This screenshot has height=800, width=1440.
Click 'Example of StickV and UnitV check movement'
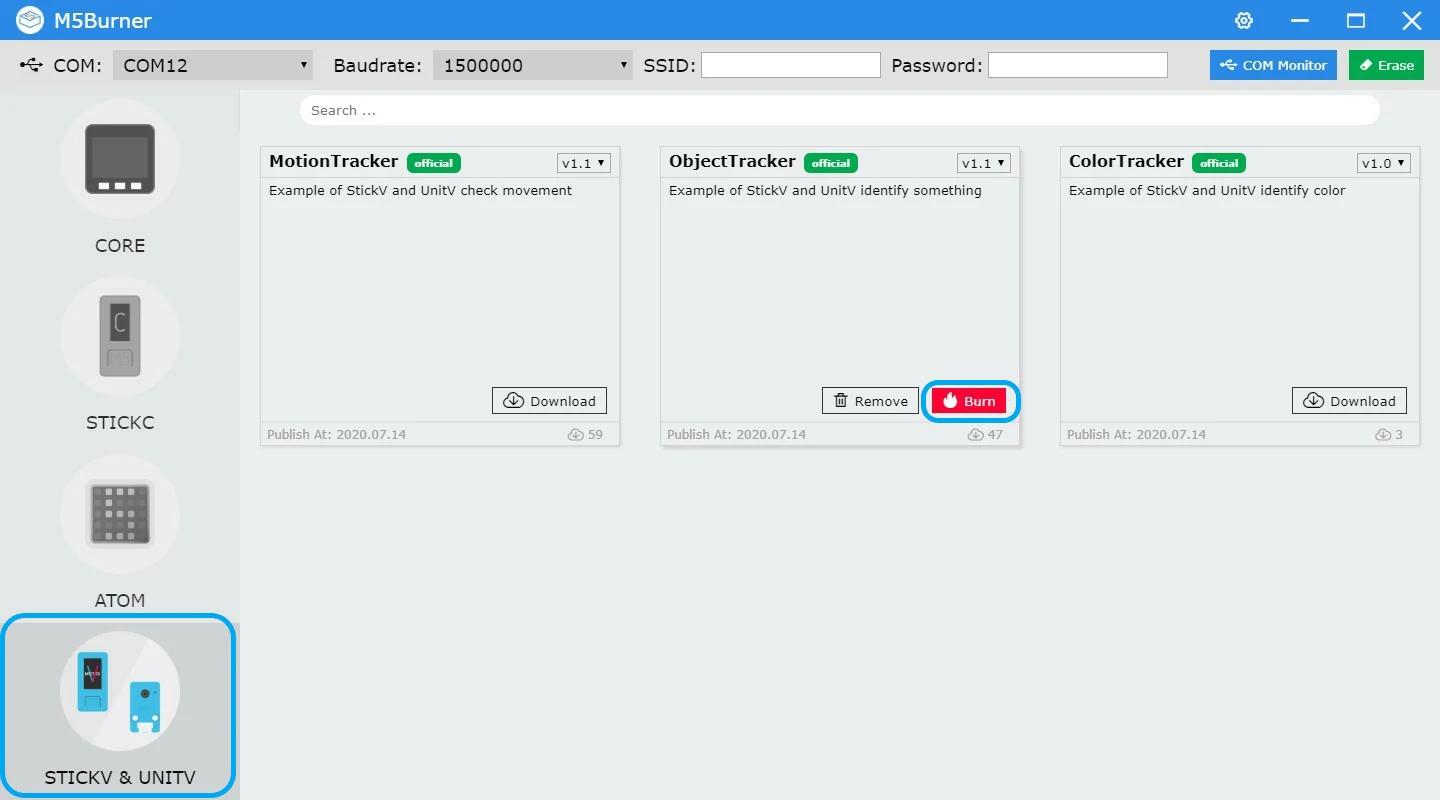coord(420,191)
